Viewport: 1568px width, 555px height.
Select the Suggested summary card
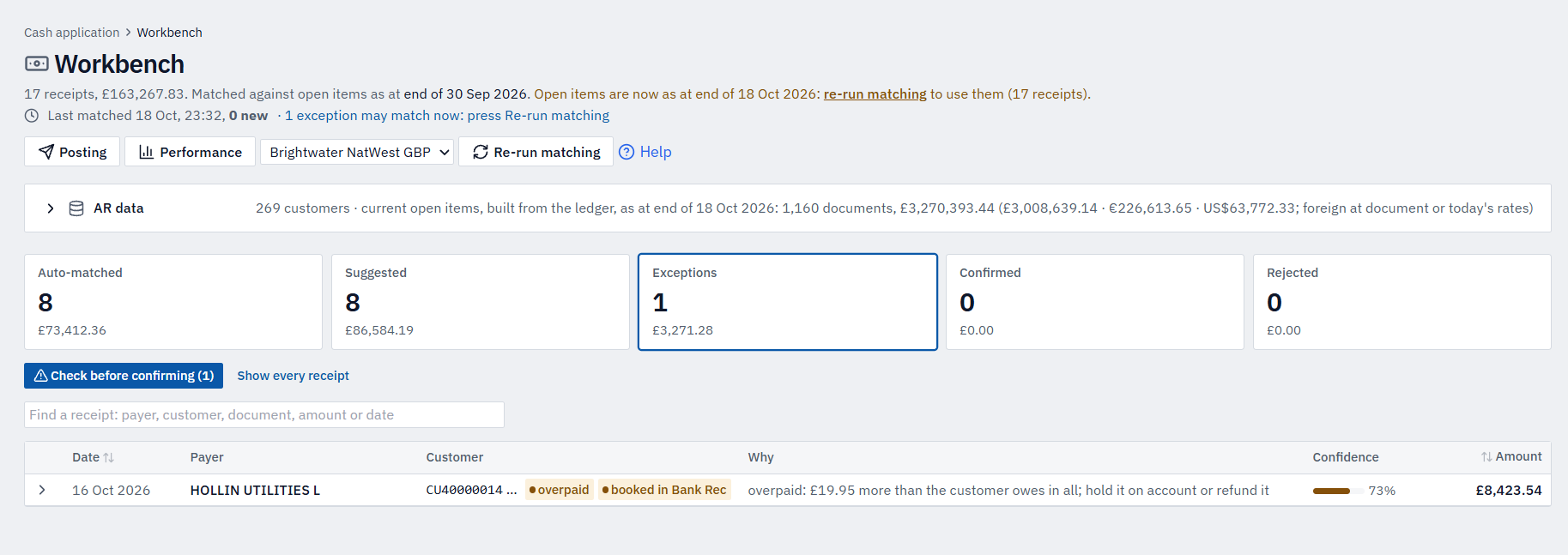tap(481, 302)
